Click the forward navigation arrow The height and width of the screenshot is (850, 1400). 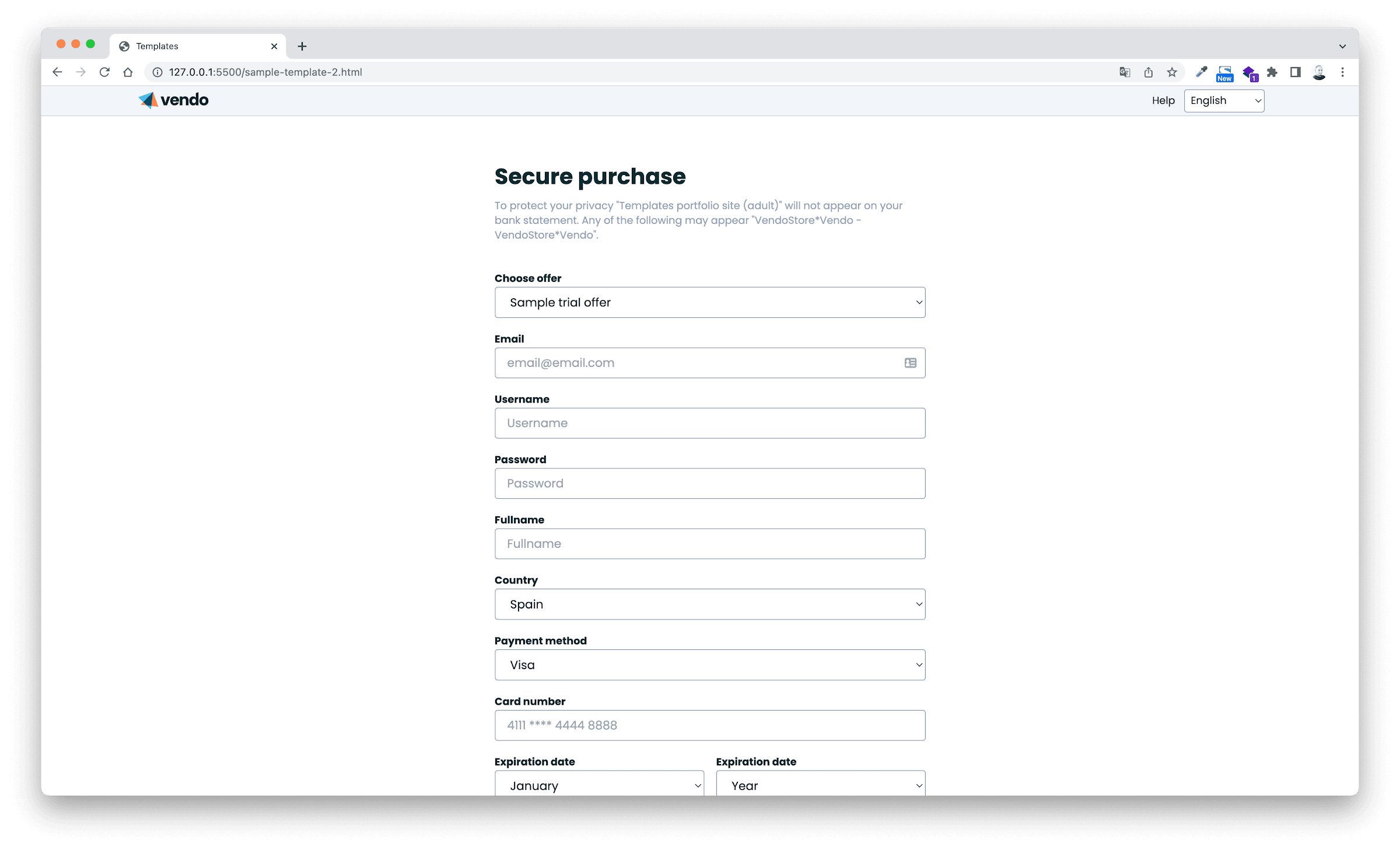tap(81, 72)
